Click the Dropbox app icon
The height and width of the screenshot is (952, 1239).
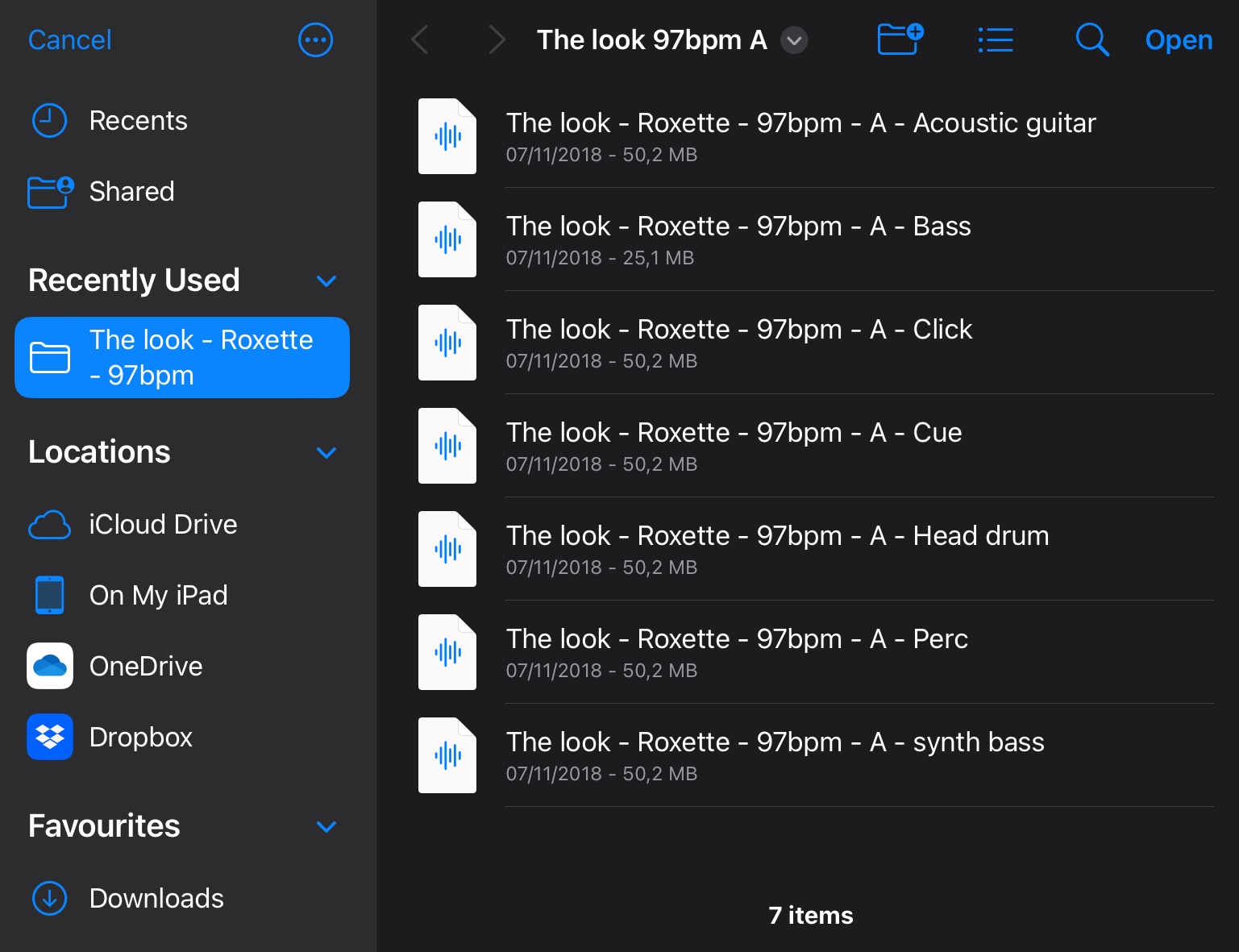point(50,737)
